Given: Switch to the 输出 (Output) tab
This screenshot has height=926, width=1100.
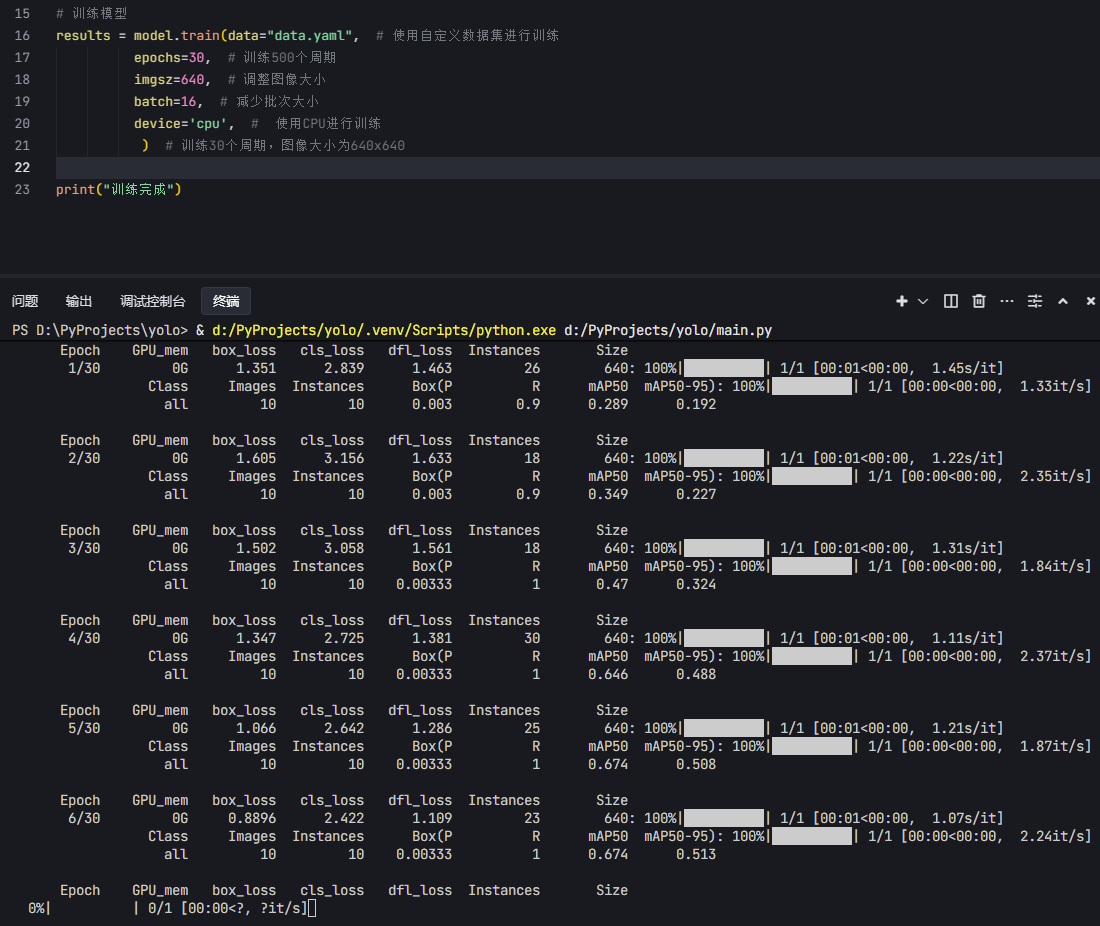Looking at the screenshot, I should tap(79, 300).
